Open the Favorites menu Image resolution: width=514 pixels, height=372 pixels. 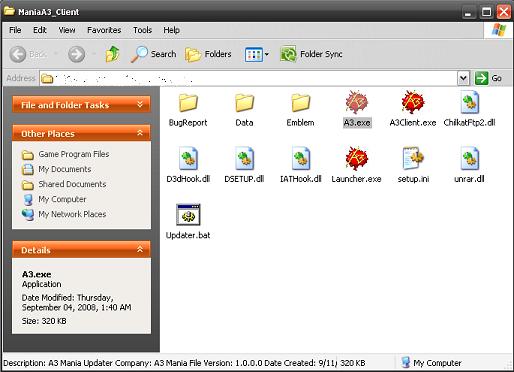point(104,30)
